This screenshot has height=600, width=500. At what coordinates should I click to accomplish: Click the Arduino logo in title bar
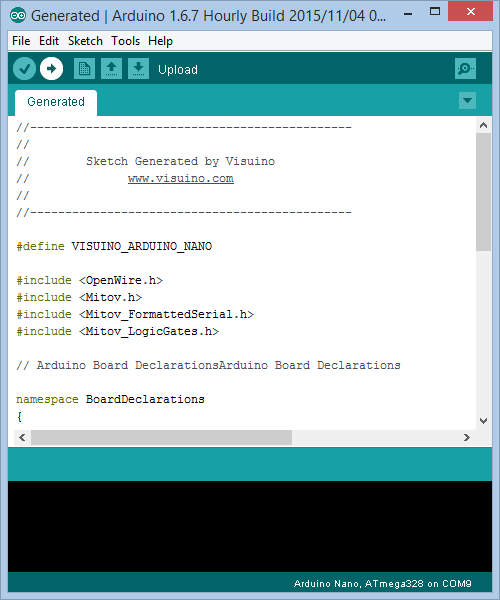pos(18,16)
